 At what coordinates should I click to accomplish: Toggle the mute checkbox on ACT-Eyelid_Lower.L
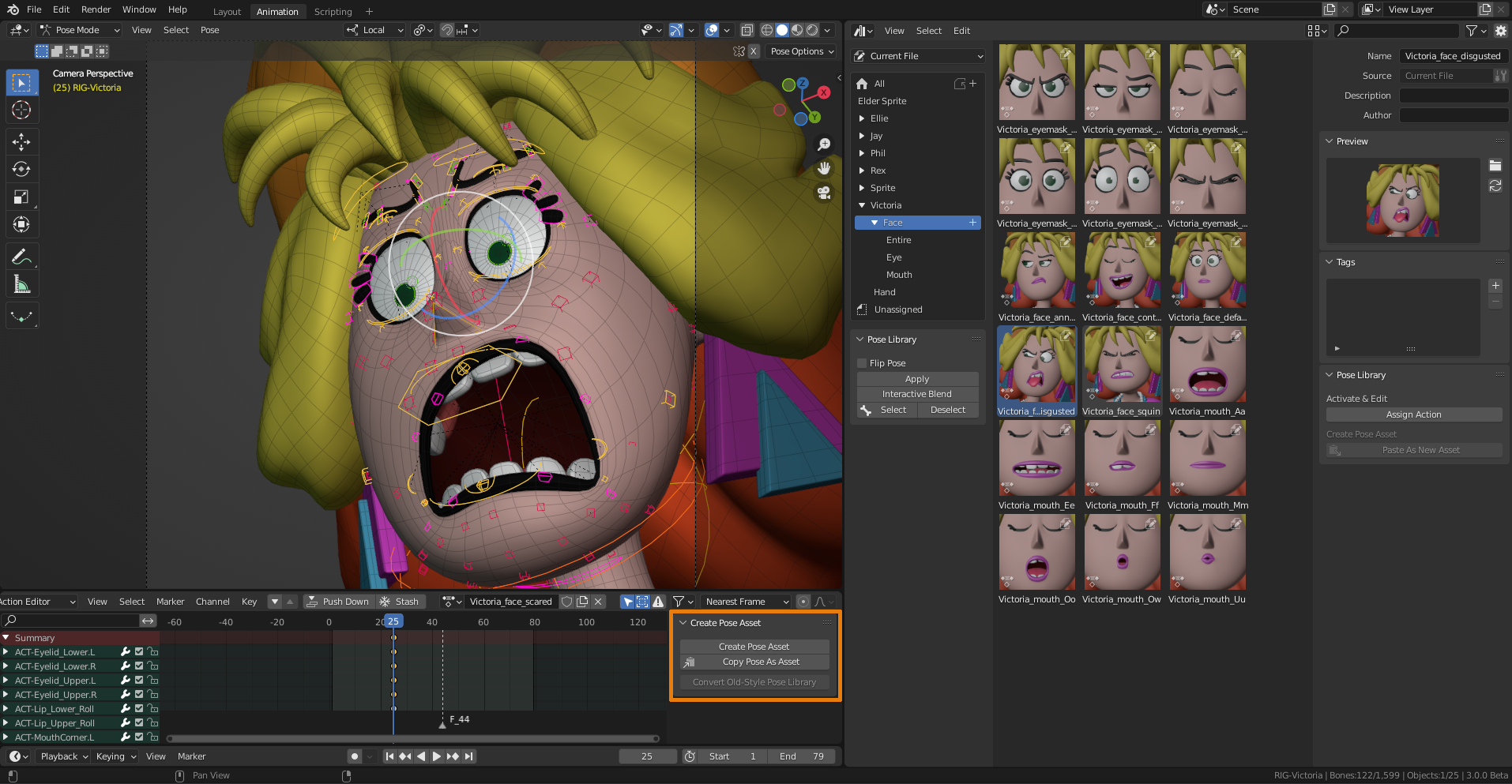tap(139, 651)
